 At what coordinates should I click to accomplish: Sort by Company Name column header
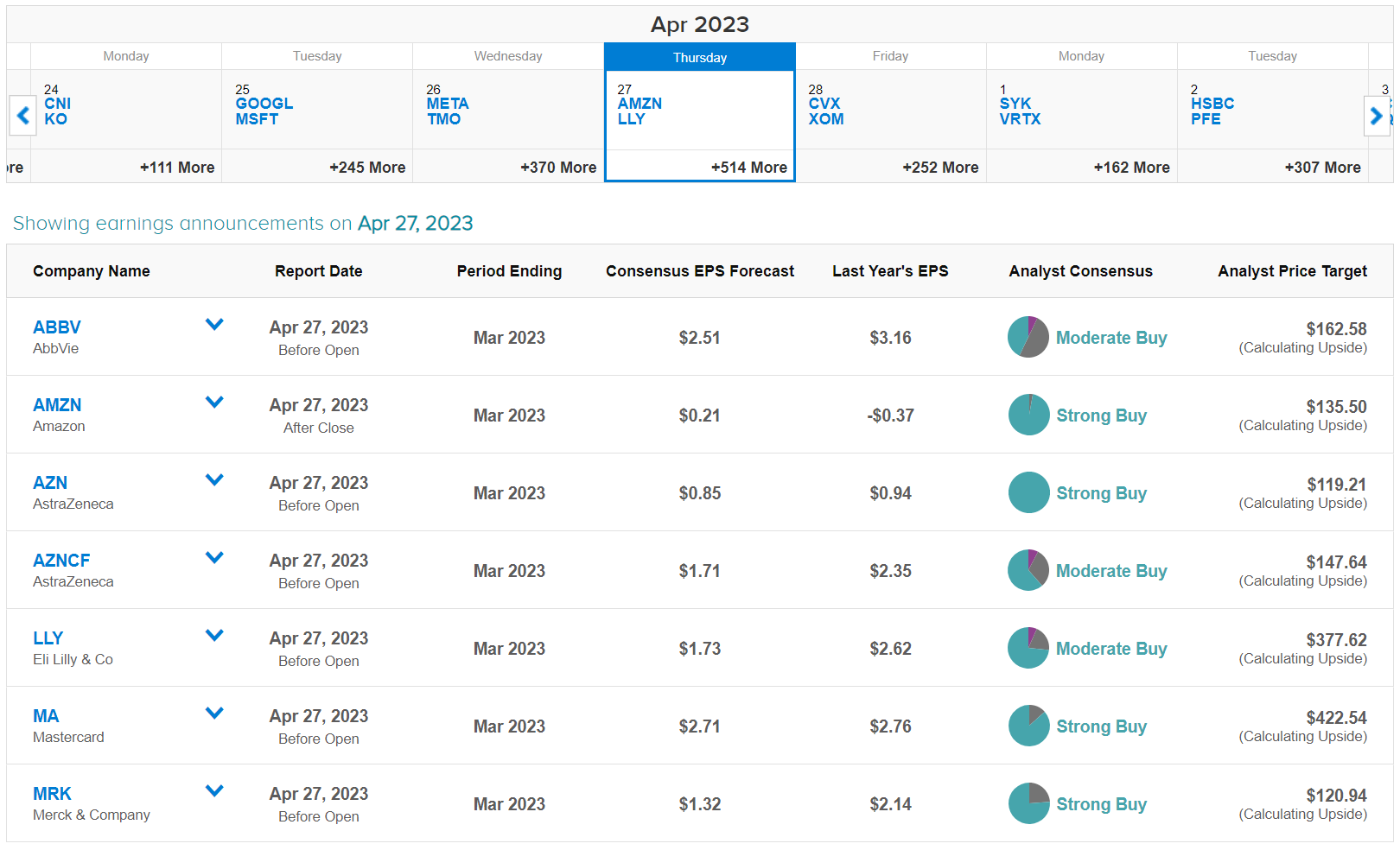point(92,271)
